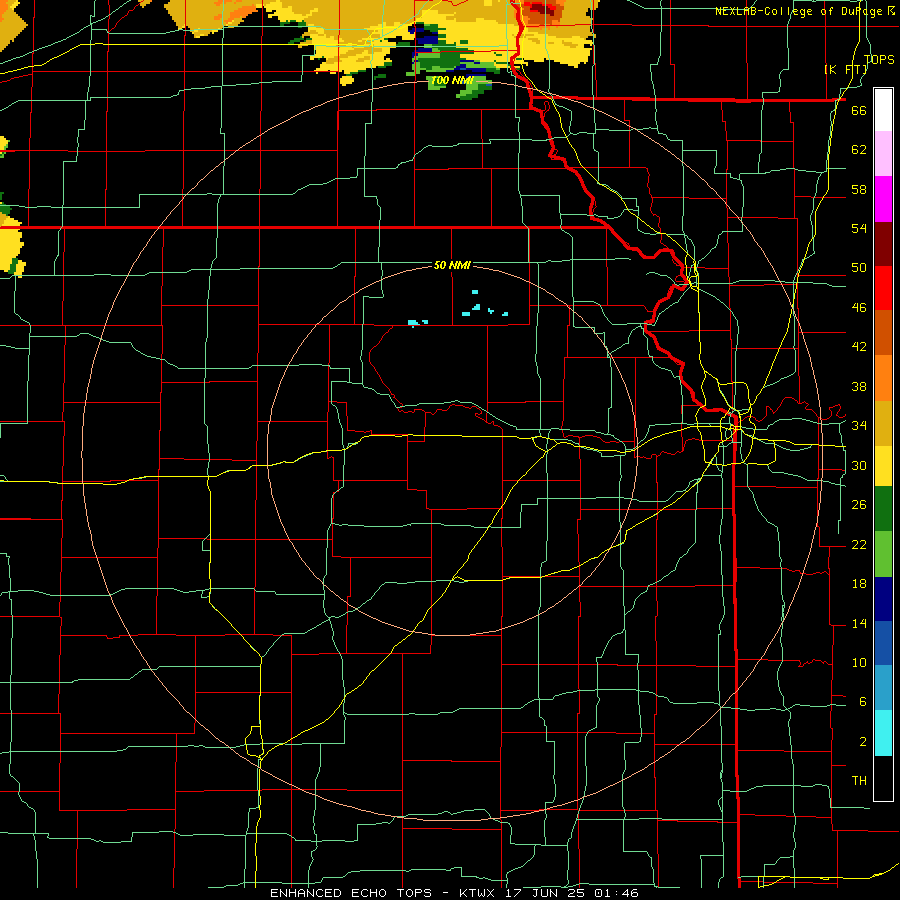The width and height of the screenshot is (900, 900).
Task: Click the white swatch in the tops legend
Action: [x=883, y=110]
